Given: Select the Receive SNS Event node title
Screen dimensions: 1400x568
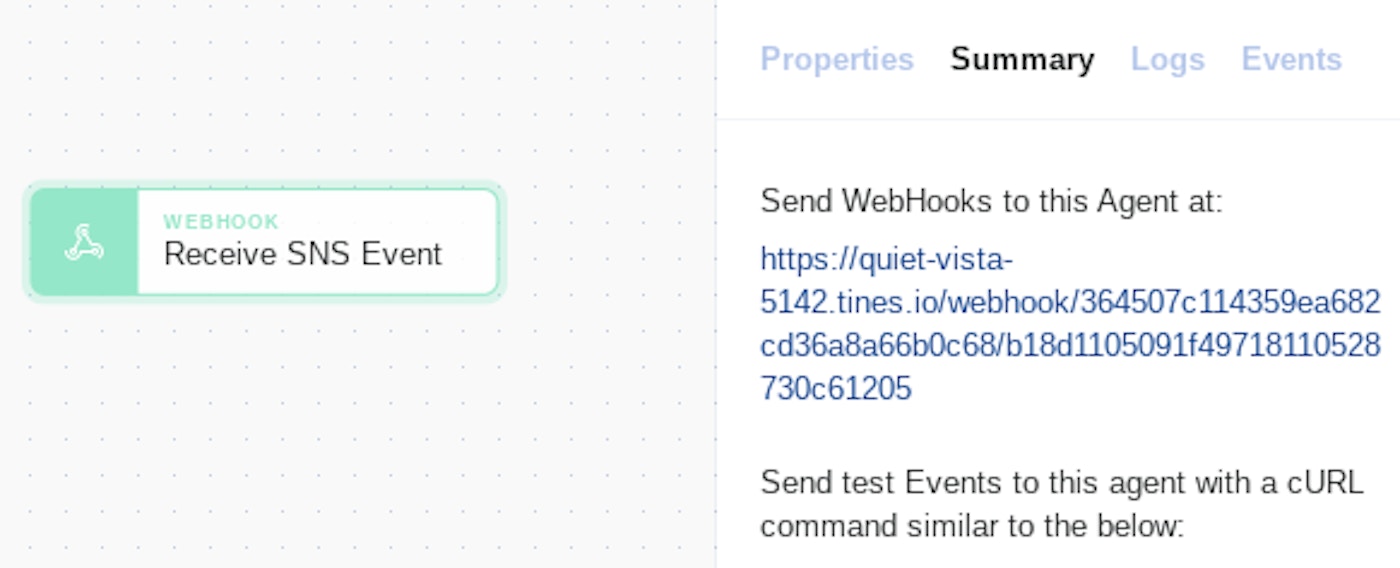Looking at the screenshot, I should tap(302, 254).
